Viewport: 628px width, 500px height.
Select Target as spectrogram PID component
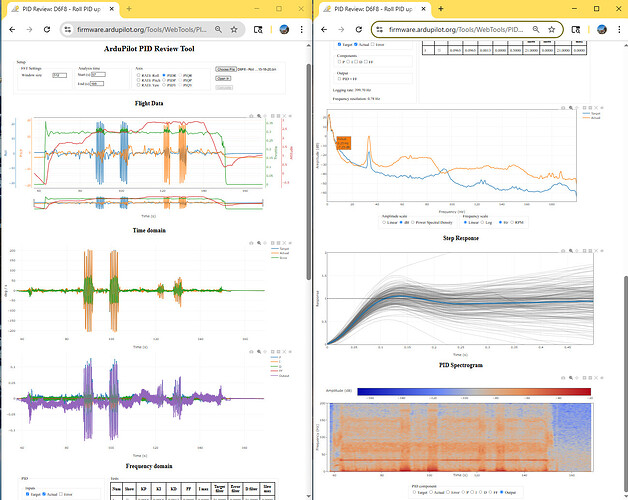pyautogui.click(x=415, y=492)
